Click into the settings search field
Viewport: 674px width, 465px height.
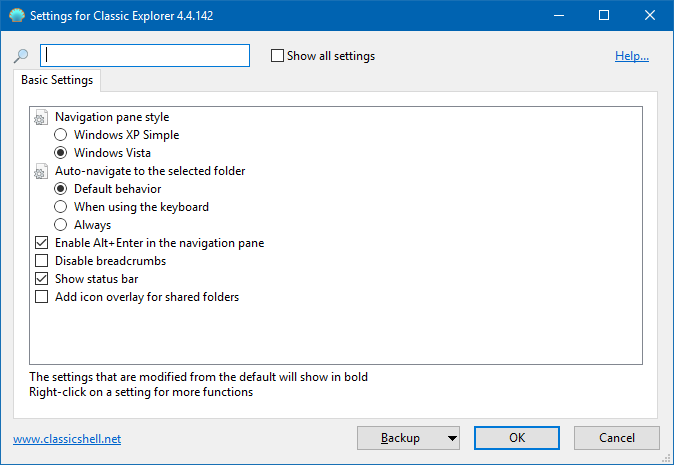(x=145, y=56)
